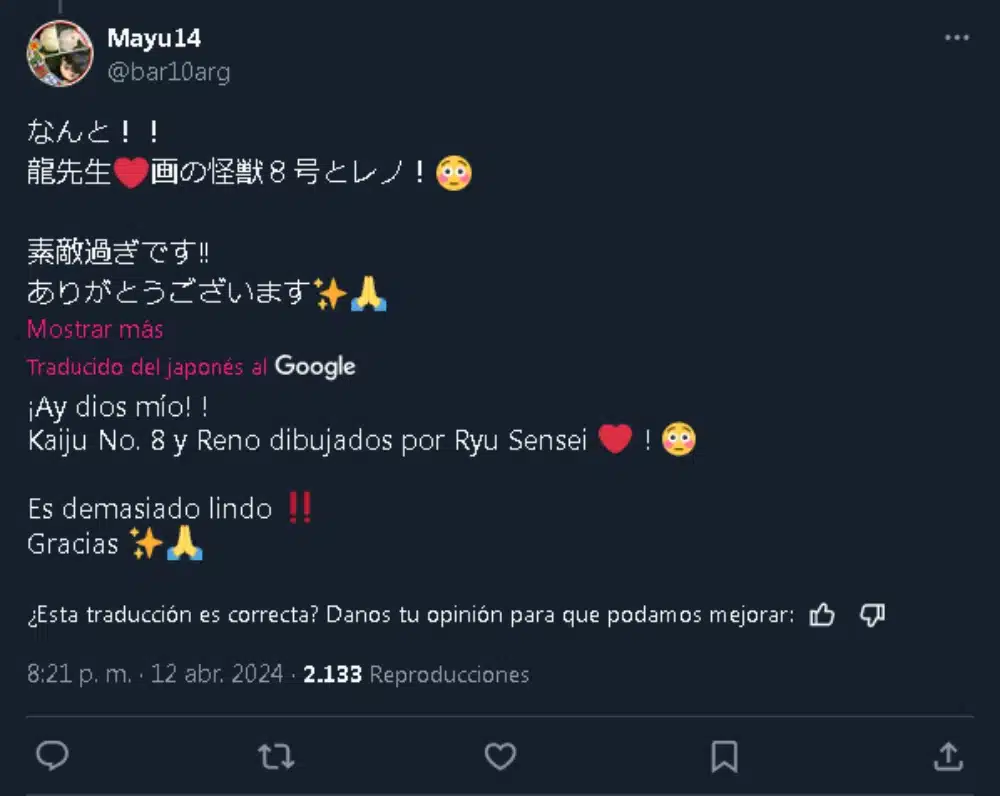
Task: Open the share post options
Action: pyautogui.click(x=948, y=756)
